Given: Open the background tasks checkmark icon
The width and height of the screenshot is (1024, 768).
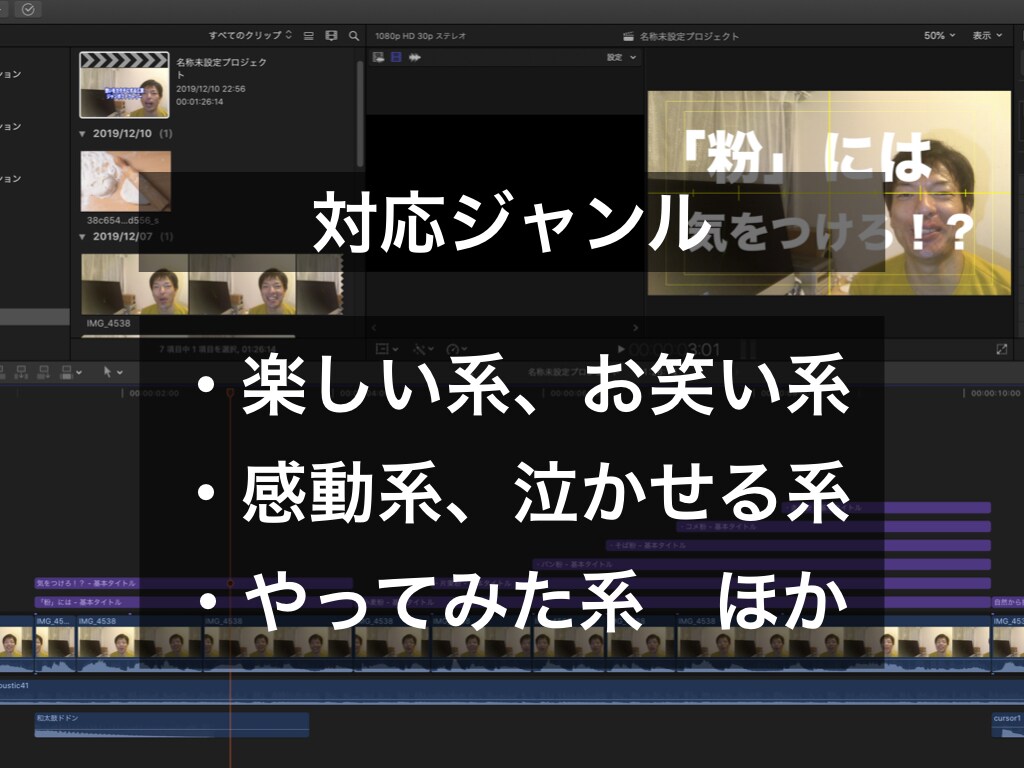Looking at the screenshot, I should [28, 9].
